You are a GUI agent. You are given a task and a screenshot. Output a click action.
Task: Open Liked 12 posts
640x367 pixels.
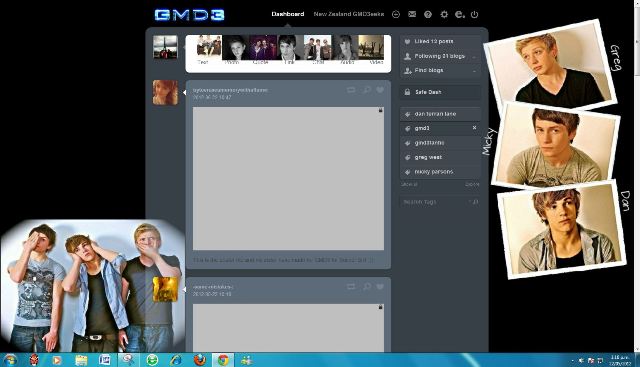click(440, 42)
